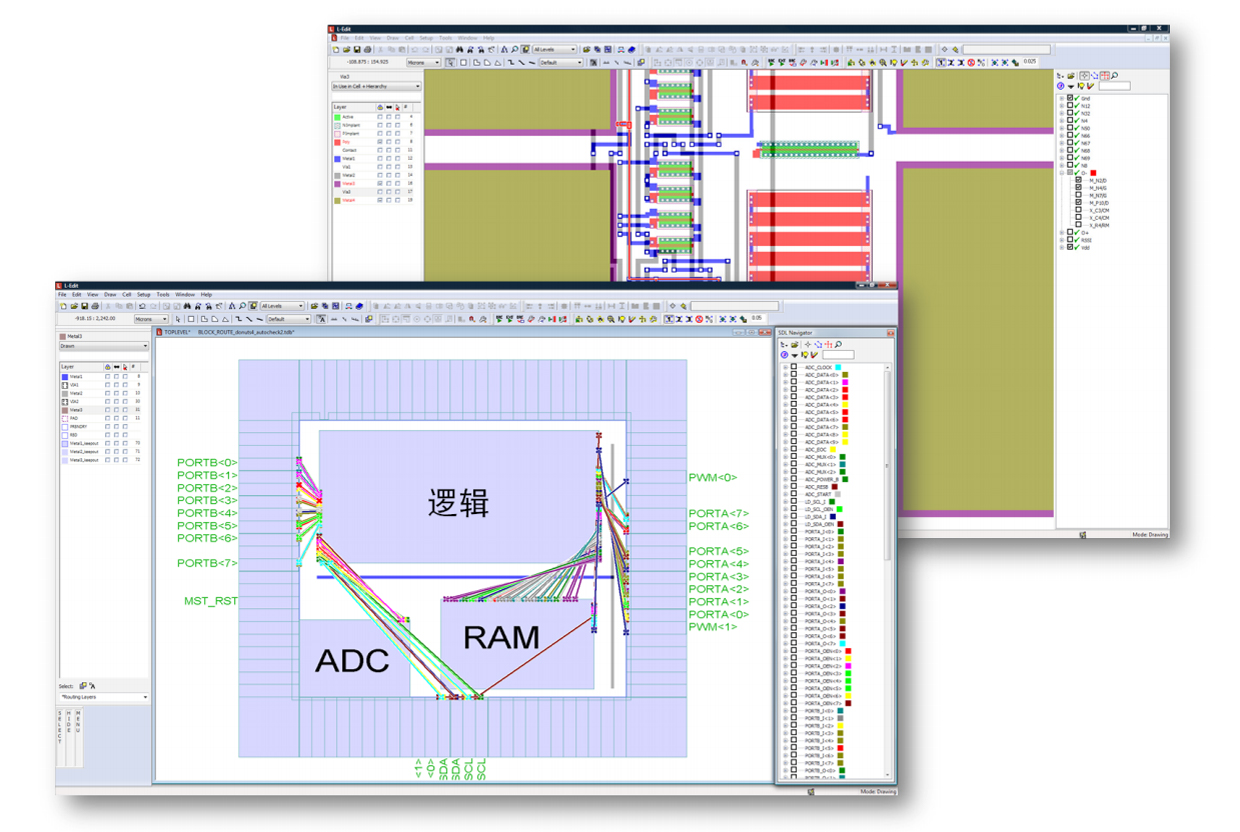Click the Metal1 blue color swatch
1240x832 pixels.
pos(65,377)
